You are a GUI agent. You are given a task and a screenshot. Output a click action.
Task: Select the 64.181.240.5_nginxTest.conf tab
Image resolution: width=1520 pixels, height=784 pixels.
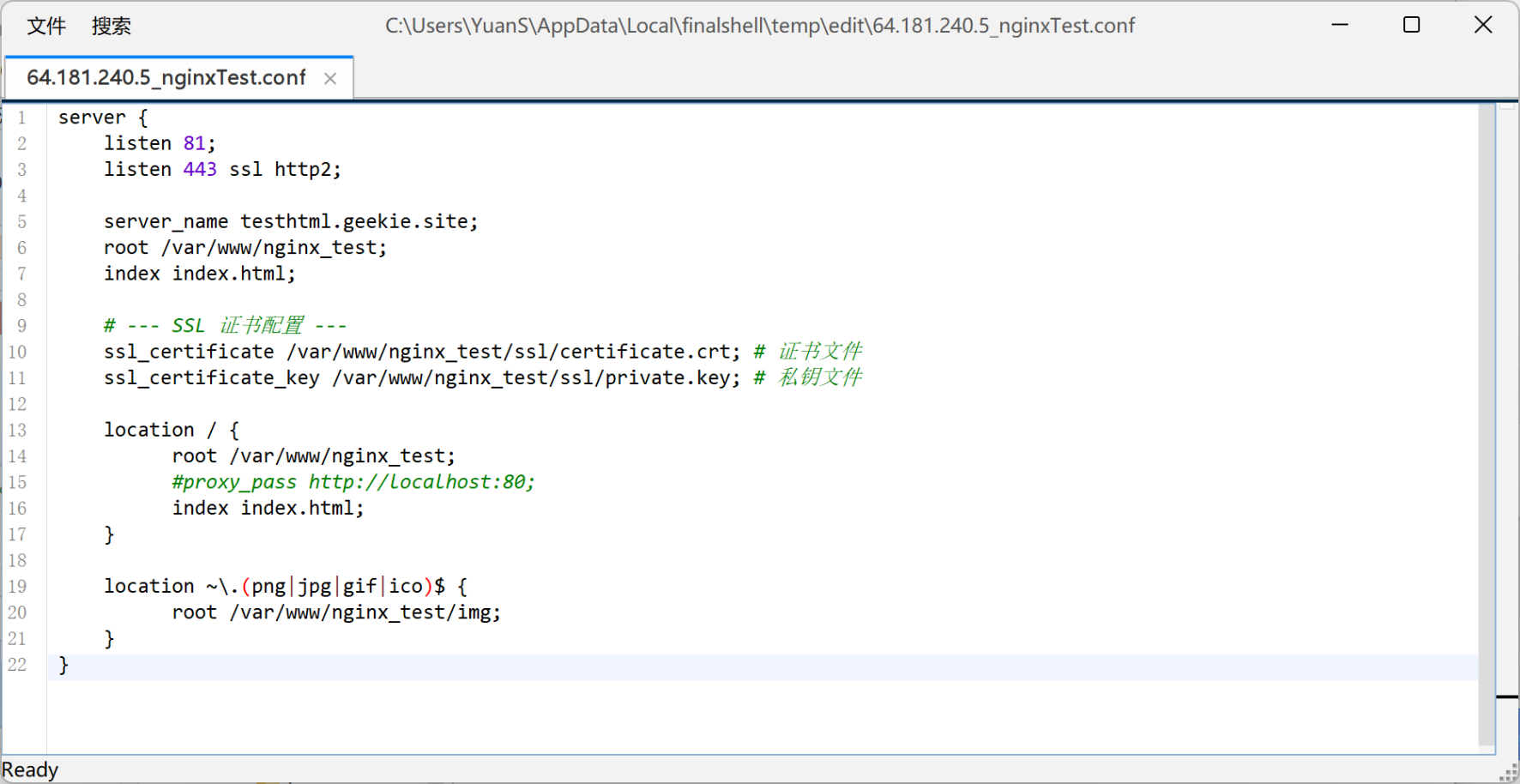[x=166, y=78]
